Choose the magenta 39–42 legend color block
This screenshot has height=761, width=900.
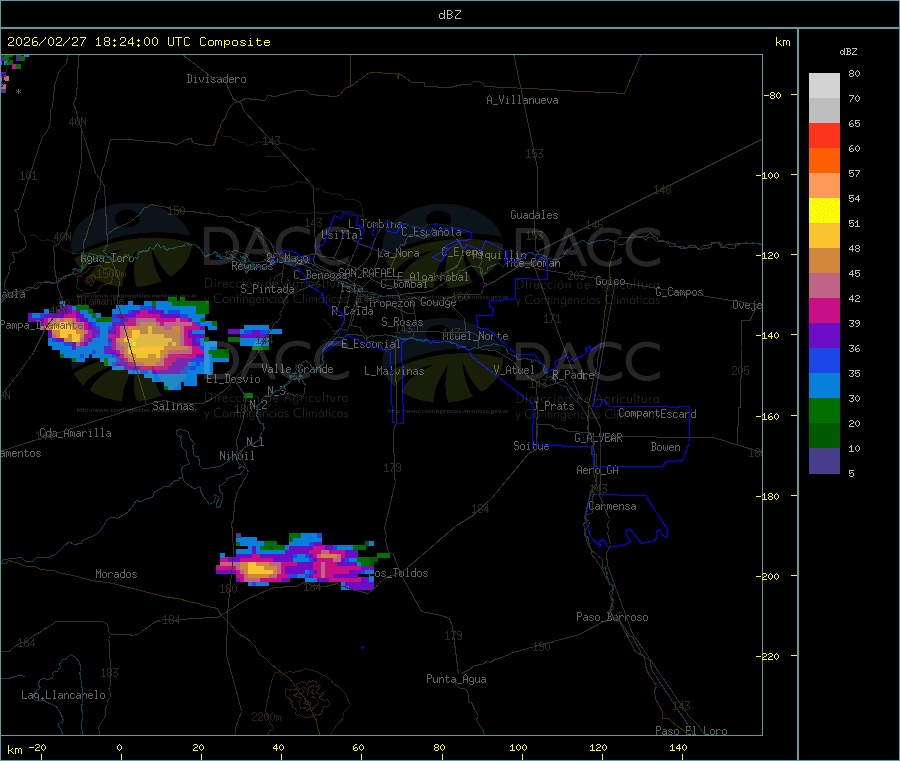coord(824,310)
